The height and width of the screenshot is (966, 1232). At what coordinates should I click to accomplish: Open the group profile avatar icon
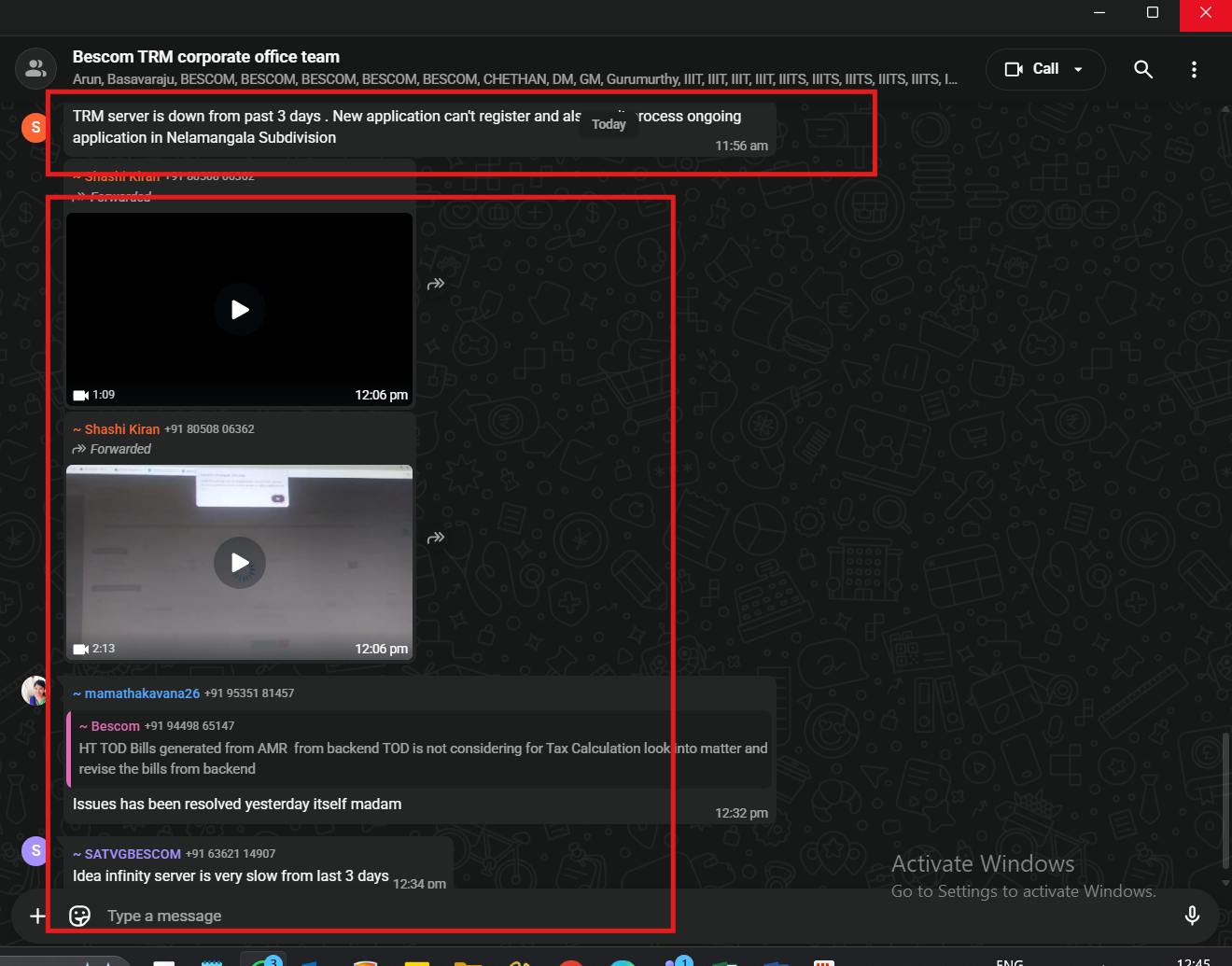click(35, 68)
